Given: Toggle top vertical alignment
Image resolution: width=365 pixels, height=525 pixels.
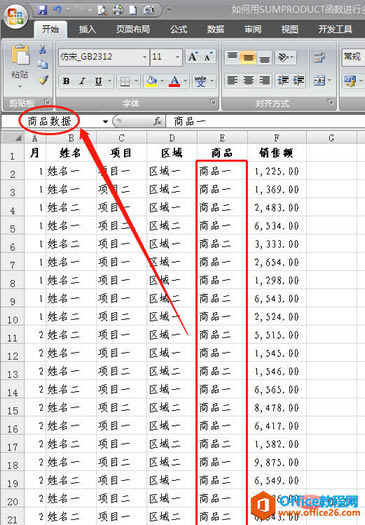Looking at the screenshot, I should 232,57.
